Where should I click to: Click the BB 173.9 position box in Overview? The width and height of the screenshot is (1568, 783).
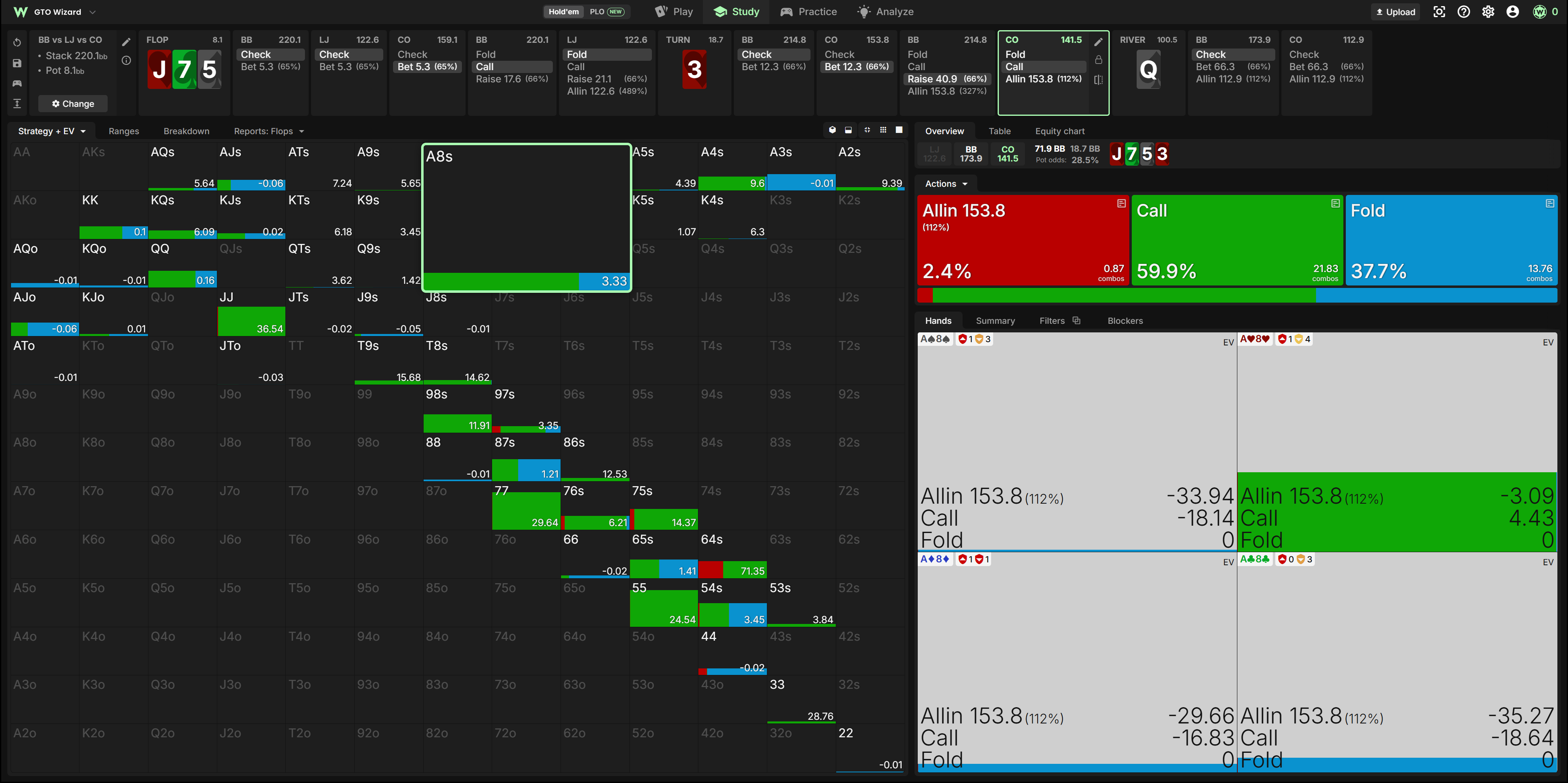971,153
